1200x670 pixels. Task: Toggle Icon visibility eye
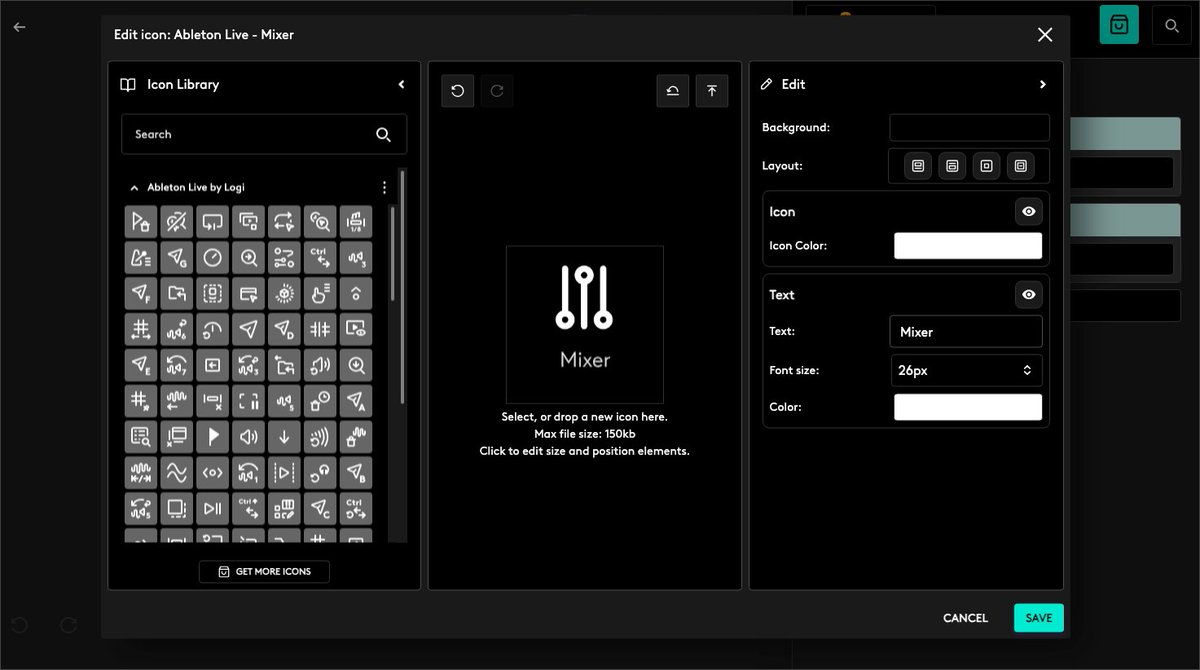[1028, 212]
